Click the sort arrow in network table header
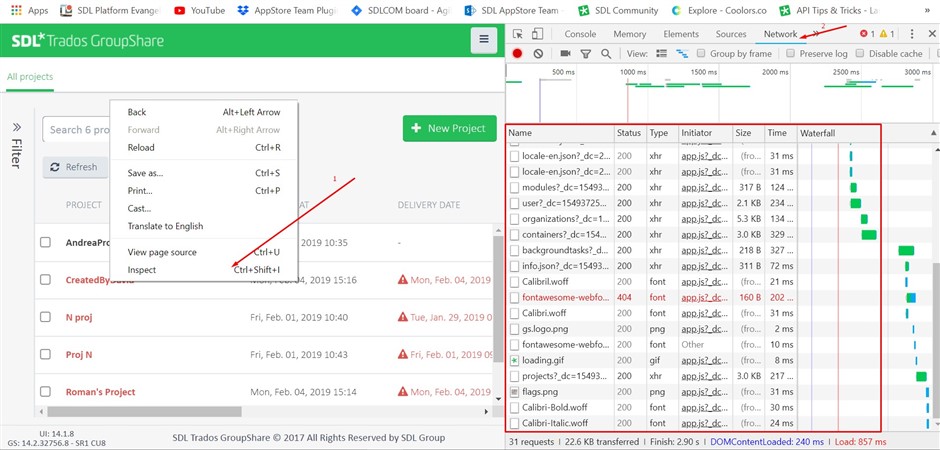 click(x=933, y=132)
